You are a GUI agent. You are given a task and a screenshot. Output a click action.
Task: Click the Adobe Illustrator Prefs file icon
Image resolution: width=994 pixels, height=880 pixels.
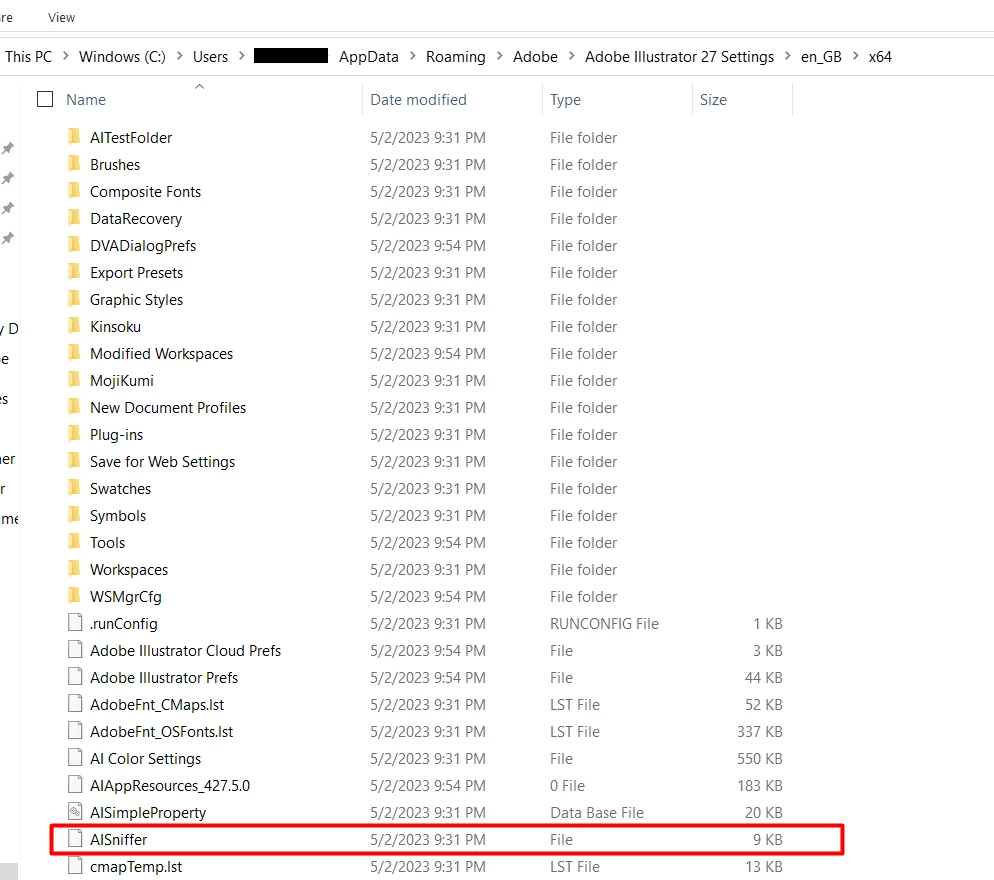(75, 676)
